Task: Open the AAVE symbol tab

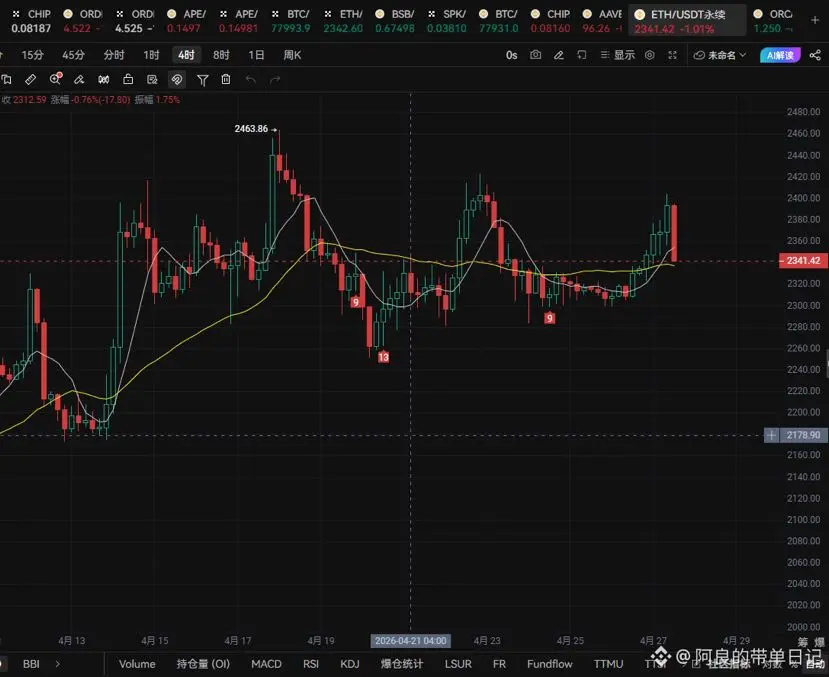Action: click(x=601, y=21)
